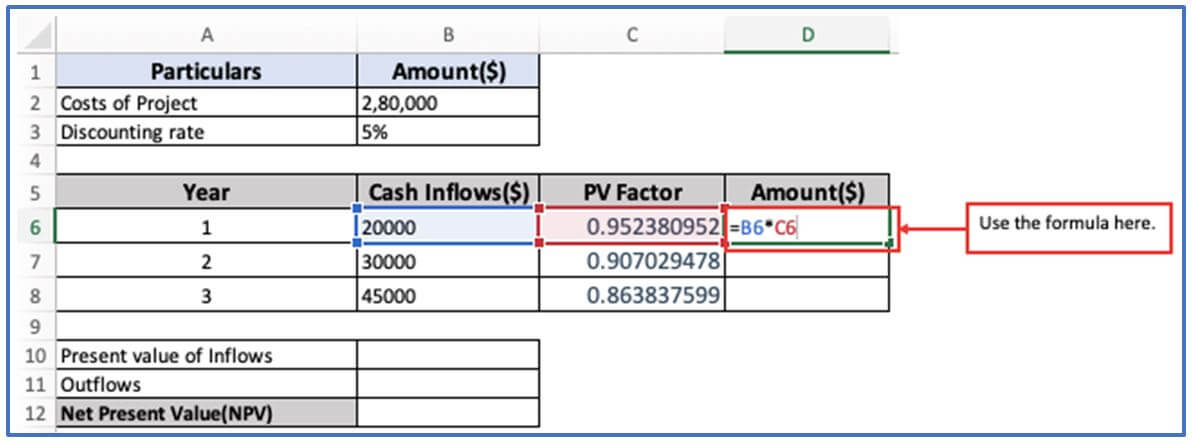Select the 0.952380952 PV factor cell
The height and width of the screenshot is (444, 1192).
[632, 227]
